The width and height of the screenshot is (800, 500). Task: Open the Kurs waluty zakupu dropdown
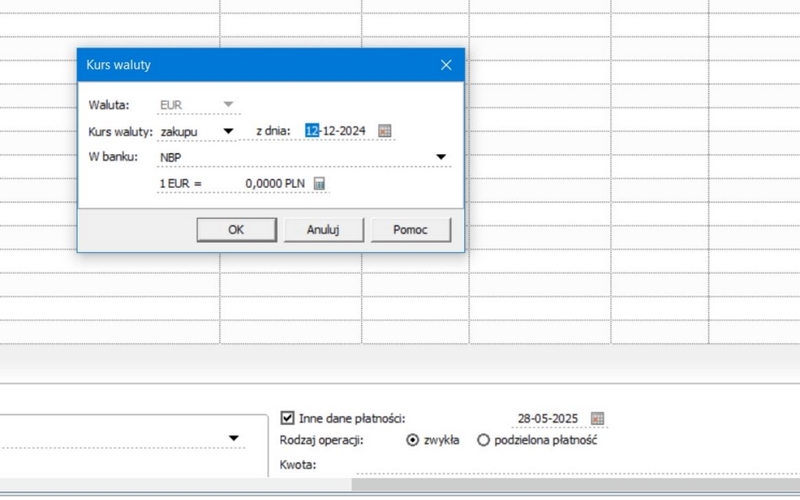click(x=228, y=131)
